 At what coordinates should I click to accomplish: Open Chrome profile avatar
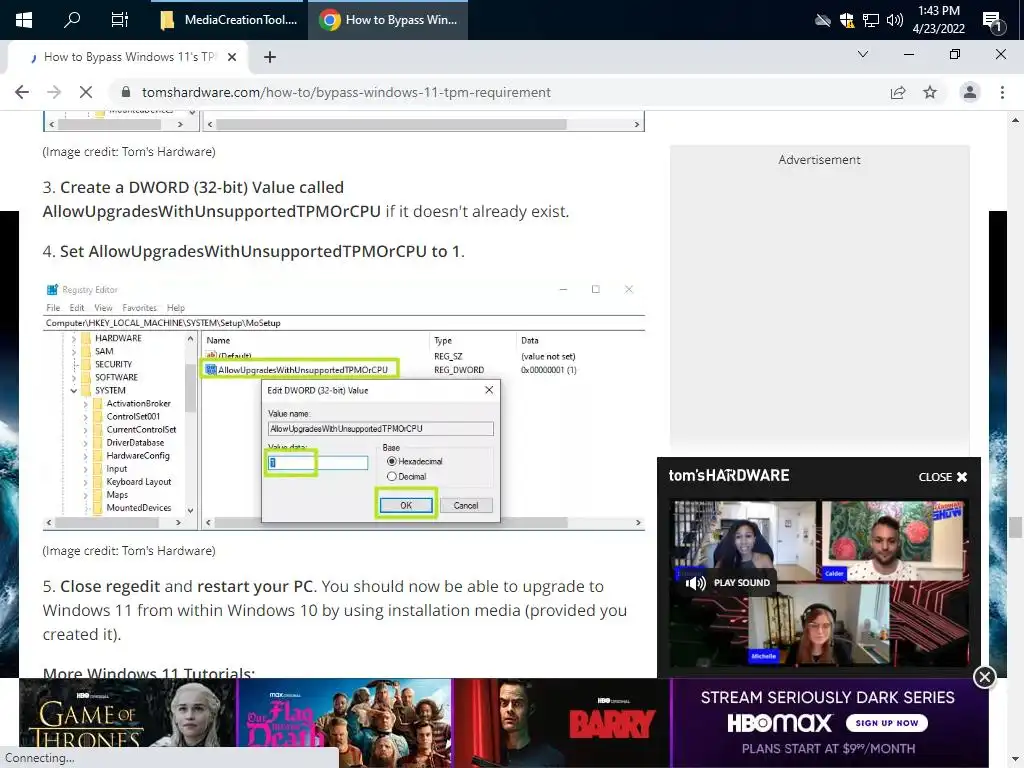(x=970, y=92)
